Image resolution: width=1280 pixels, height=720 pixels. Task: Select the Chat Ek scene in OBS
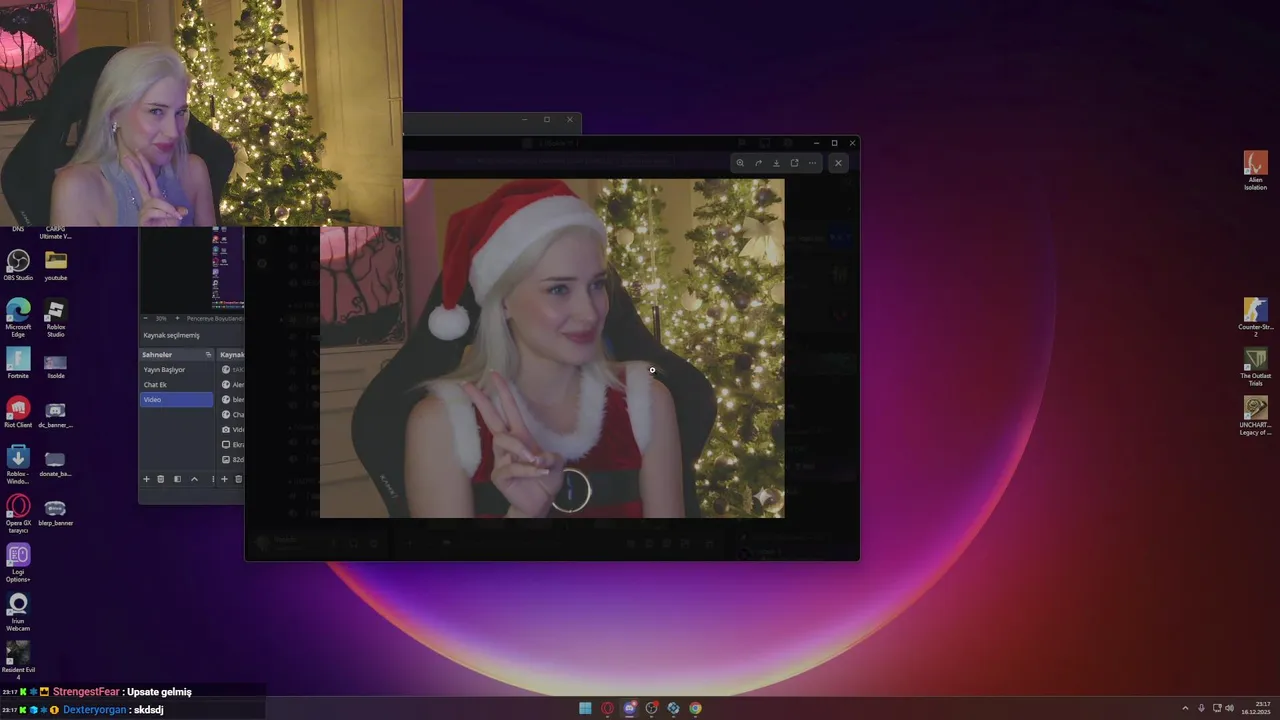[x=176, y=385]
